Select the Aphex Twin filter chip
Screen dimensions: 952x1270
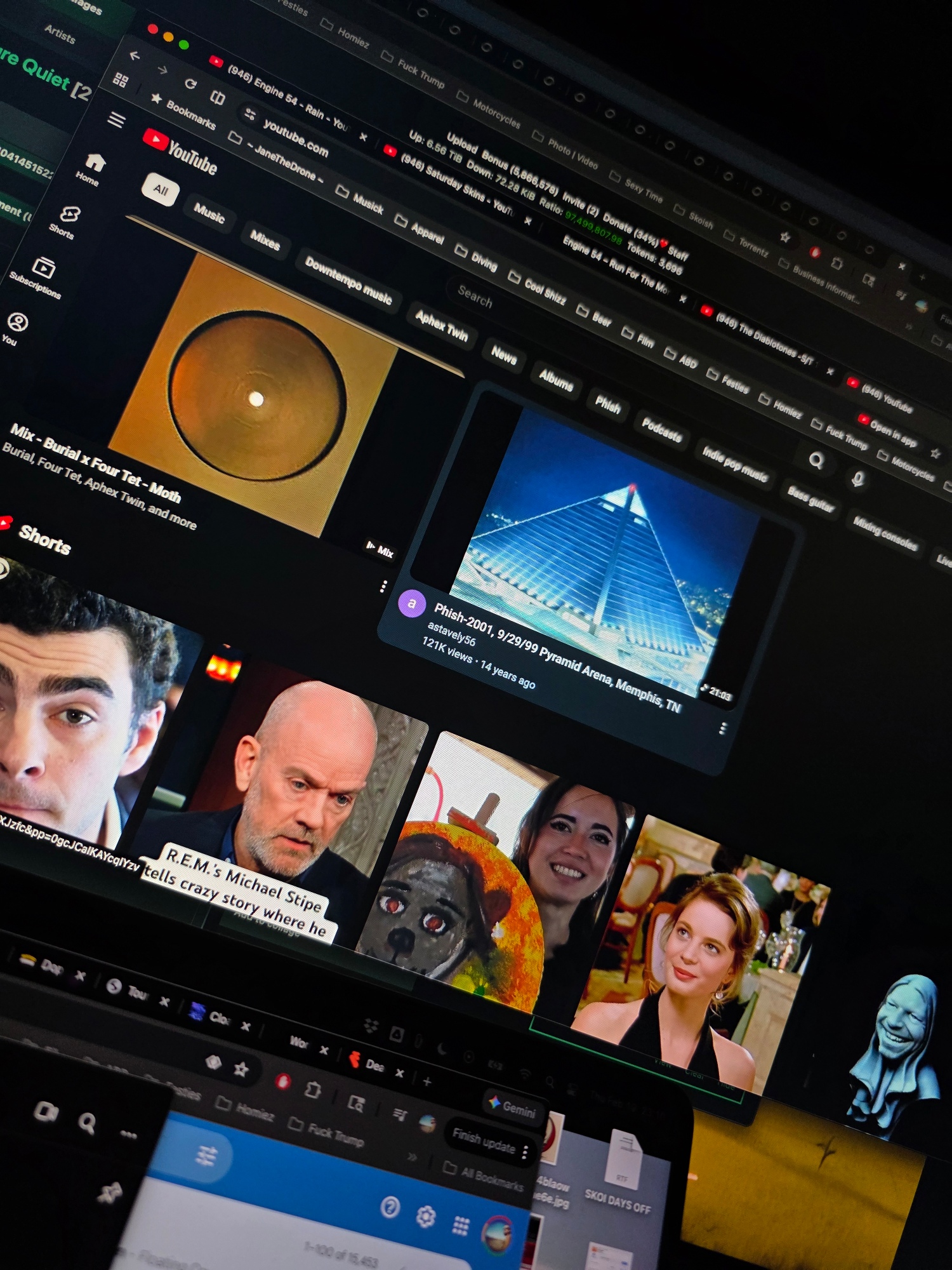point(441,326)
